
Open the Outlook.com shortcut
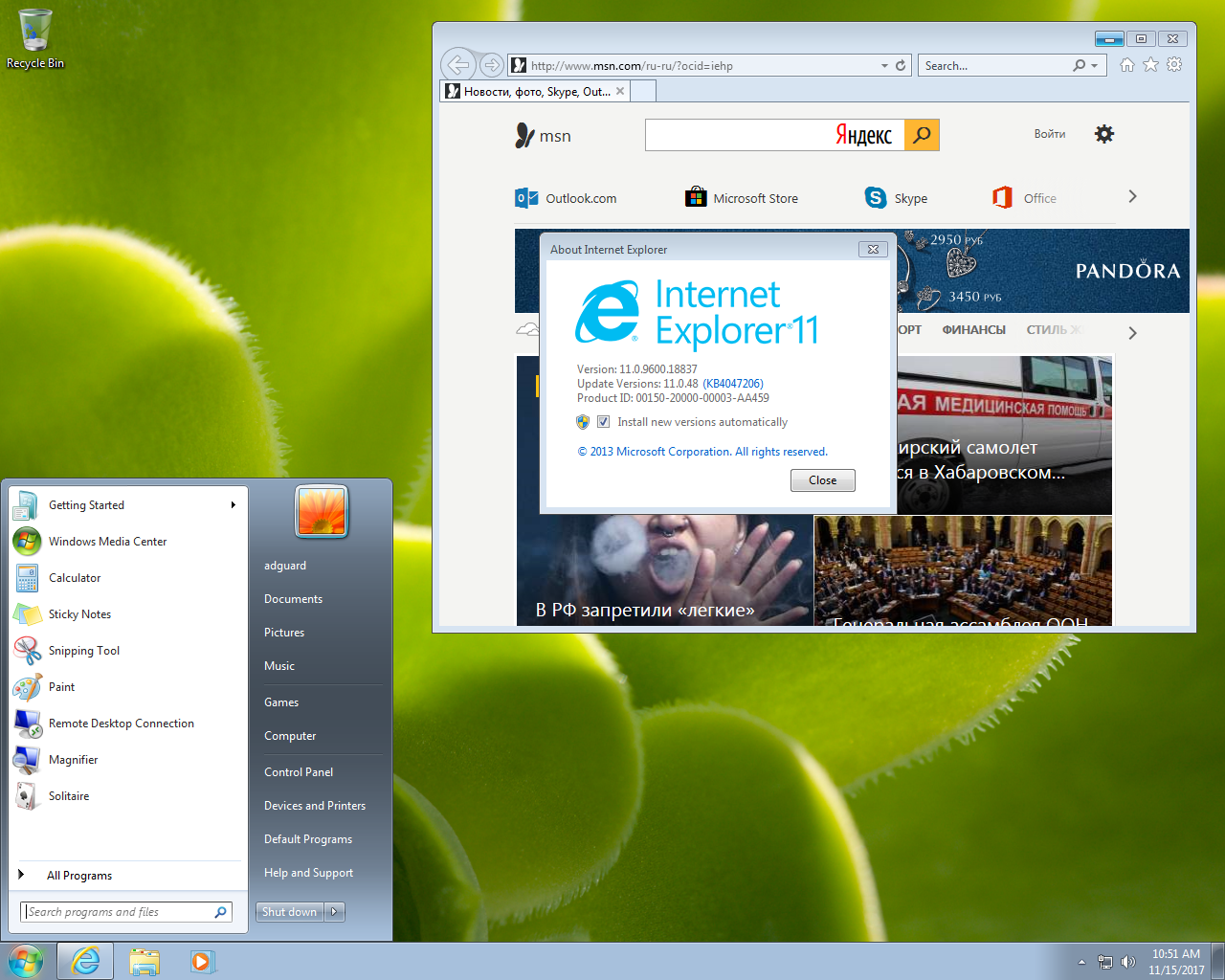[566, 198]
